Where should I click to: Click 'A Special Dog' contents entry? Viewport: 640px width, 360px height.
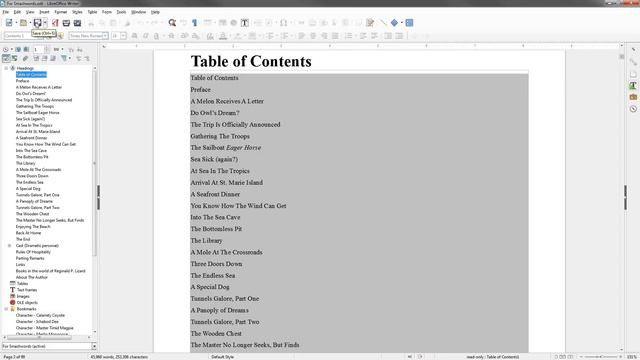[210, 287]
